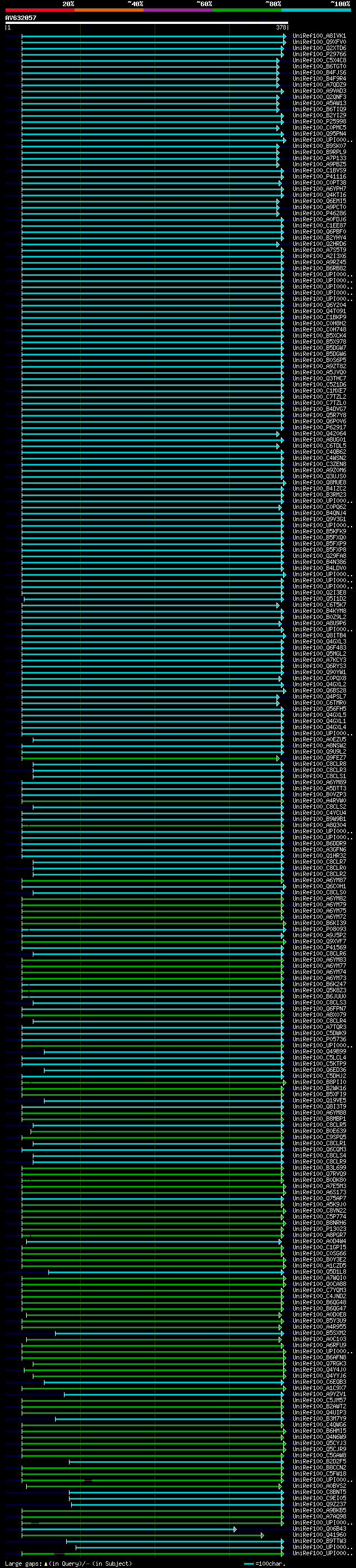Image resolution: width=356 pixels, height=1568 pixels.
Task: Open hit UniRef100_Q9Z237
Action: pos(319,1505)
